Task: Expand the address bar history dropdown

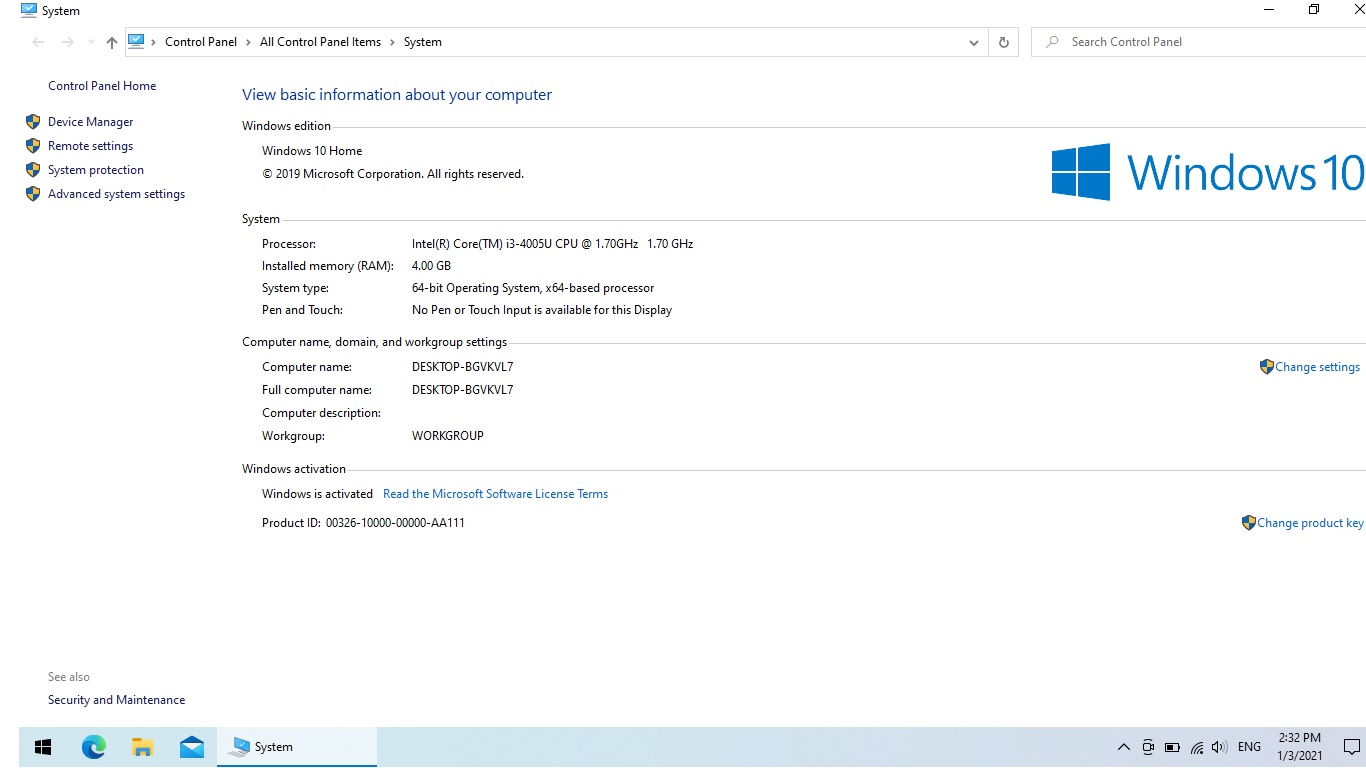Action: (x=973, y=42)
